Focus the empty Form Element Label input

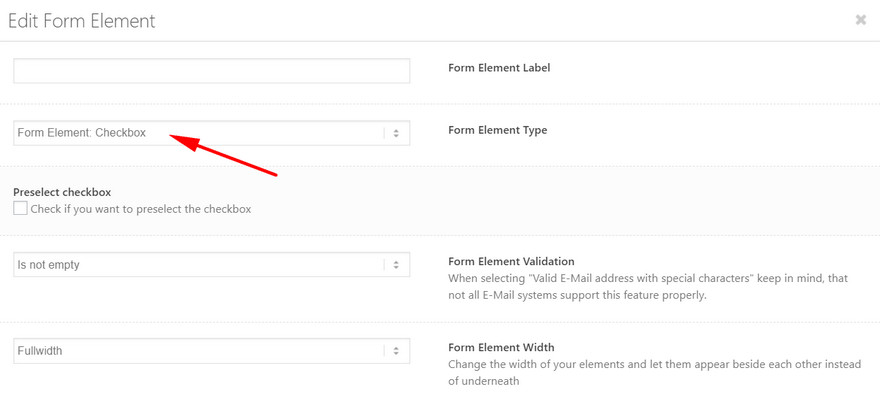click(212, 71)
